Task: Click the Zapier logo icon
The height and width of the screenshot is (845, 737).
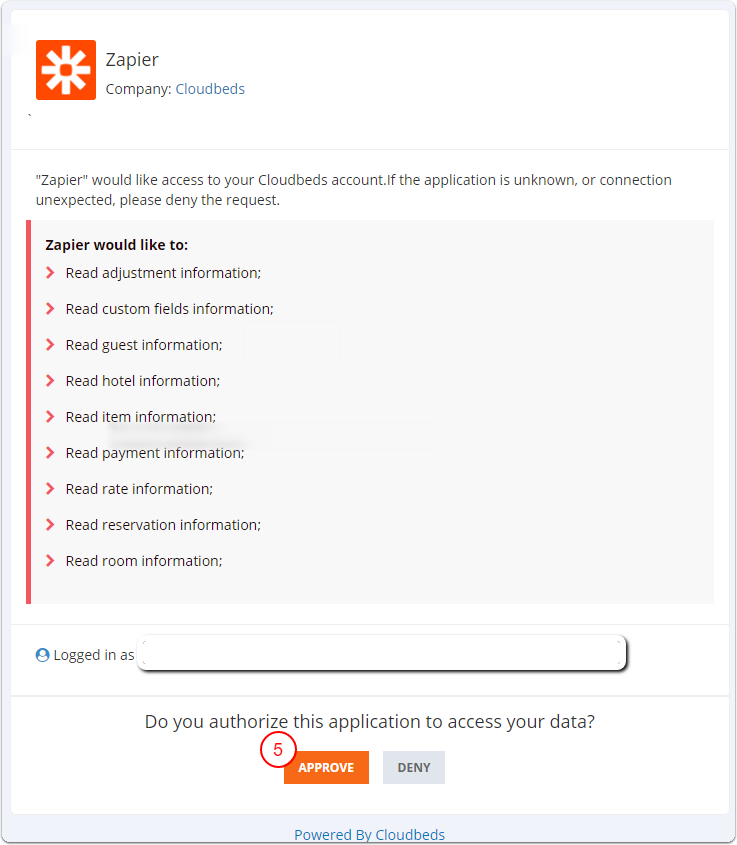Action: [x=65, y=70]
